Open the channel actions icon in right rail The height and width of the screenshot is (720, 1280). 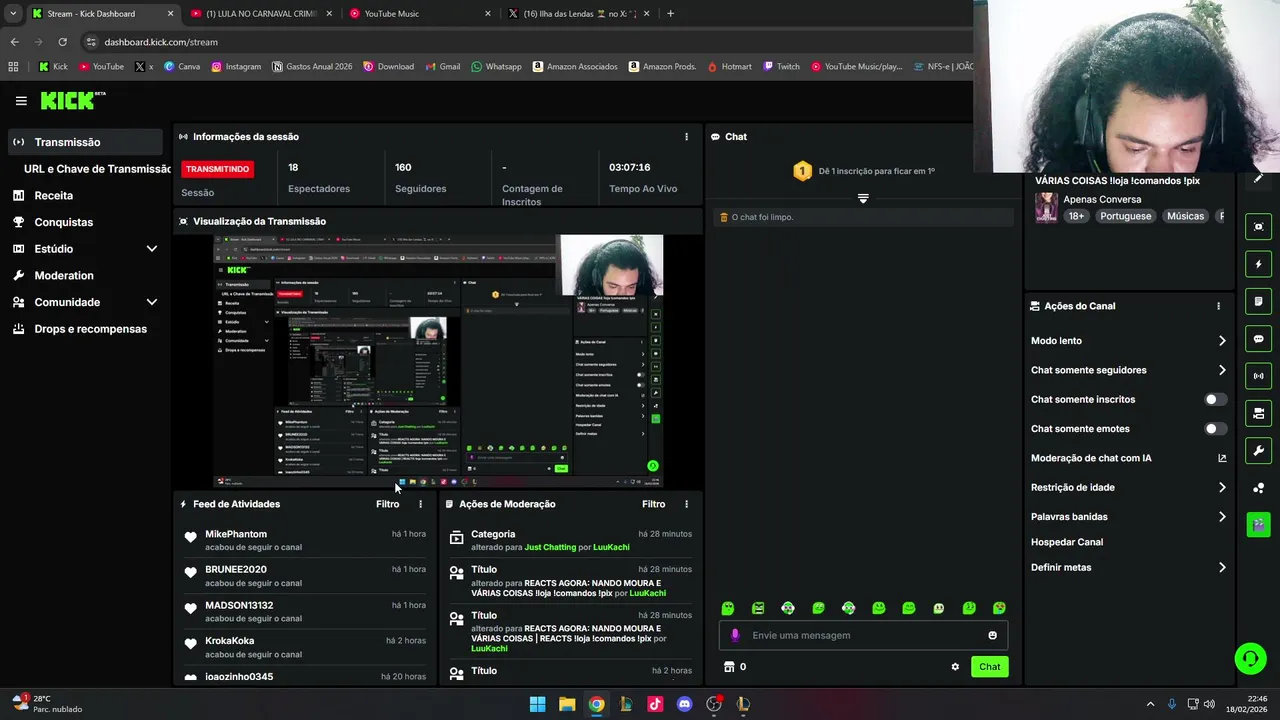point(1258,413)
